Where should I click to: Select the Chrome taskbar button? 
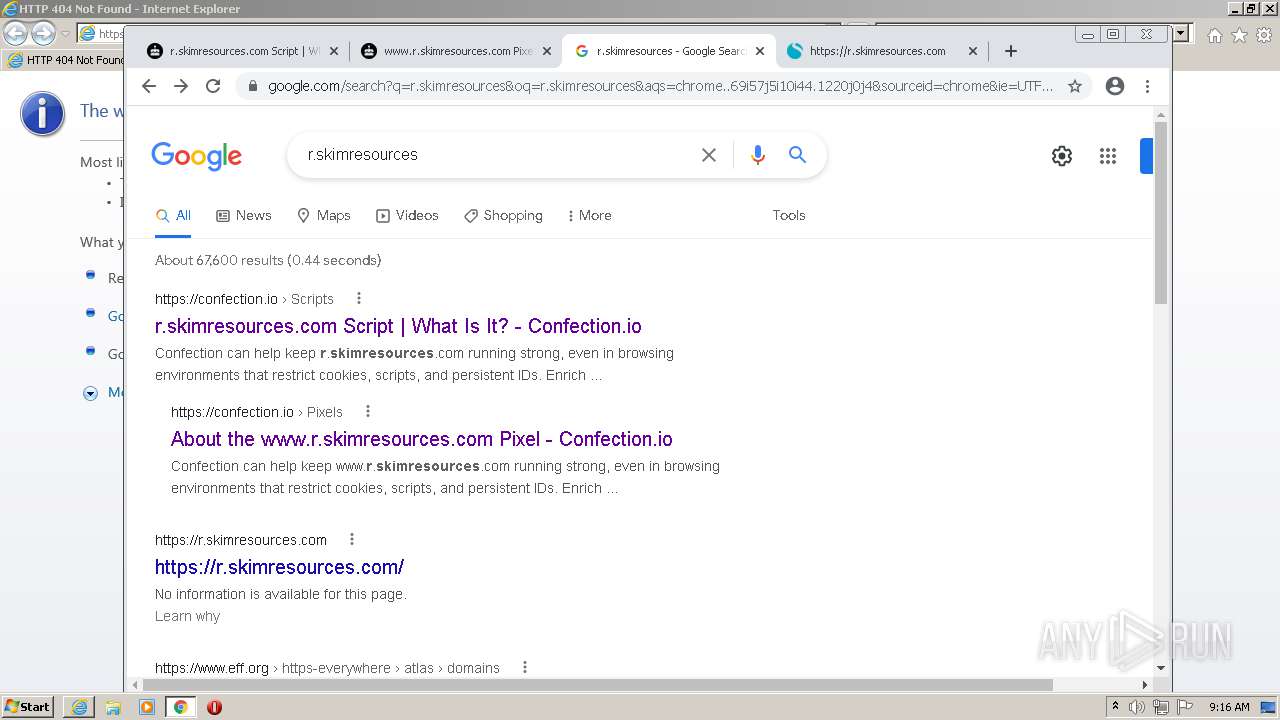(180, 707)
